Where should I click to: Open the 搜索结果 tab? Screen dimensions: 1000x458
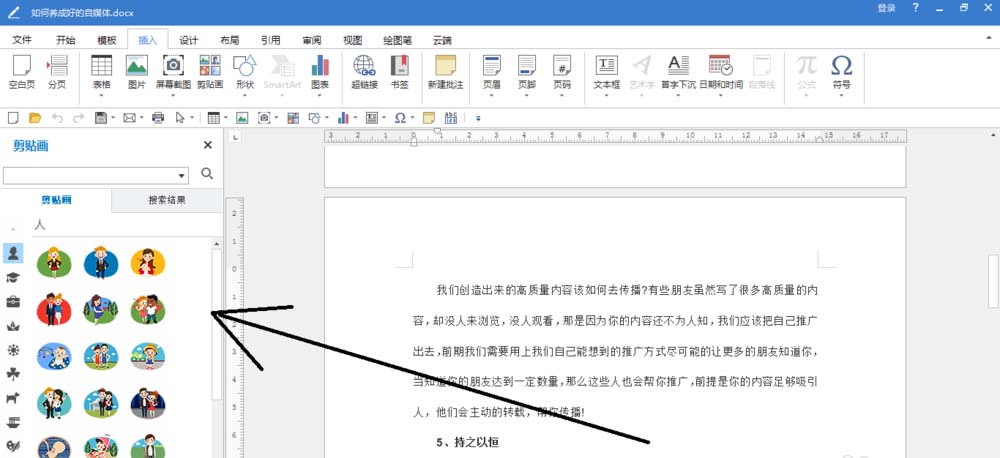pyautogui.click(x=167, y=200)
